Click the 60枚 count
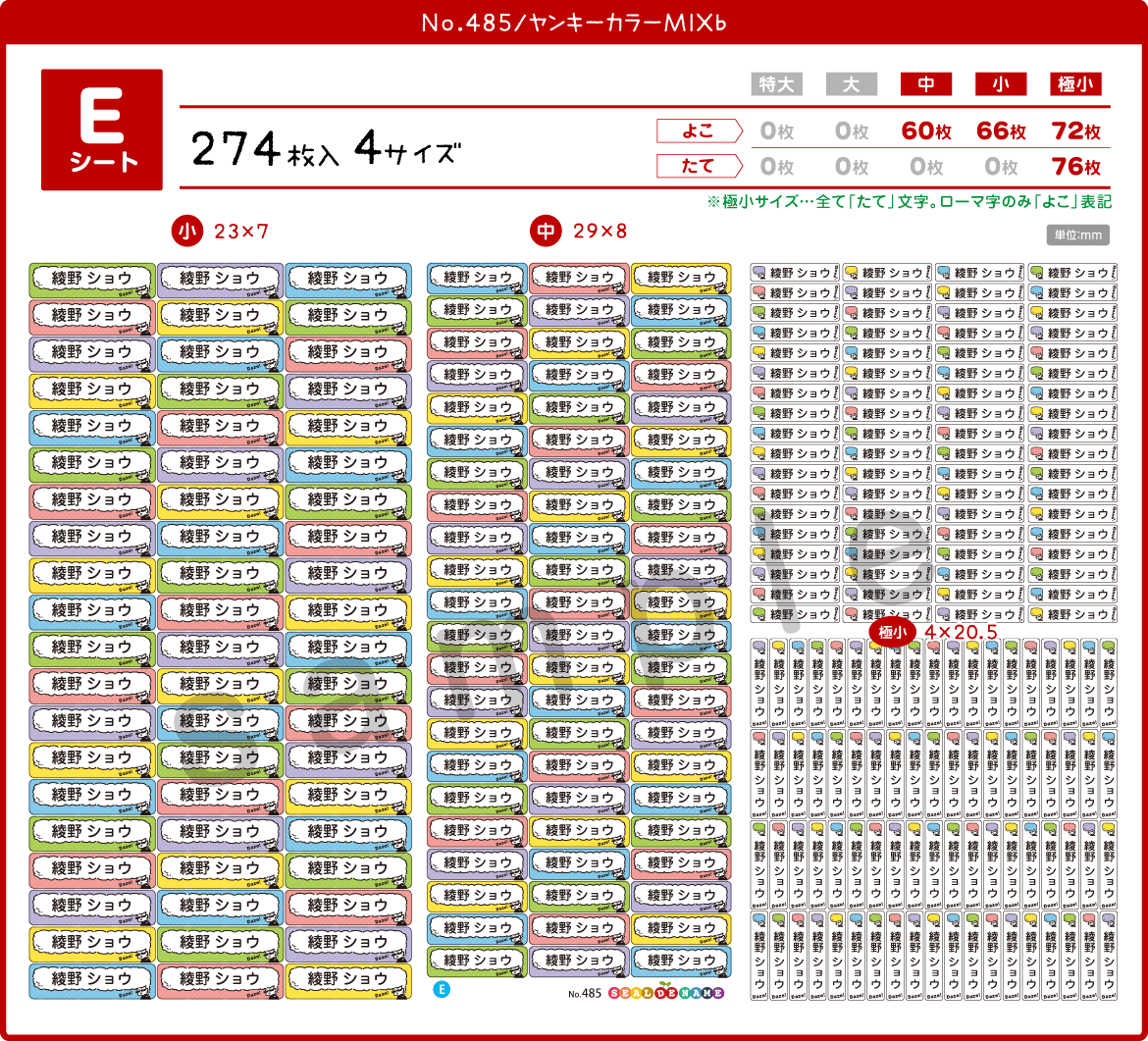 (926, 131)
